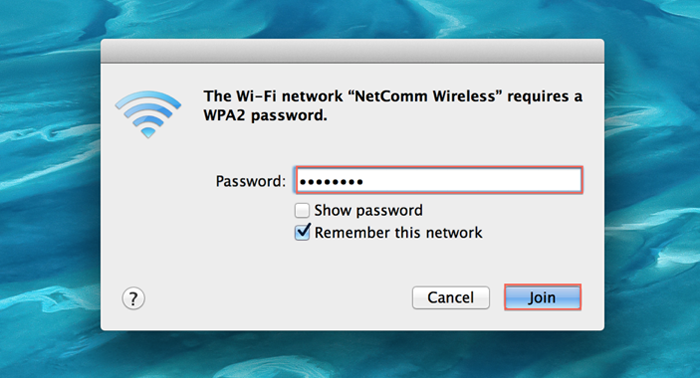Join the NetComm Wireless network
The width and height of the screenshot is (700, 378).
click(x=542, y=298)
